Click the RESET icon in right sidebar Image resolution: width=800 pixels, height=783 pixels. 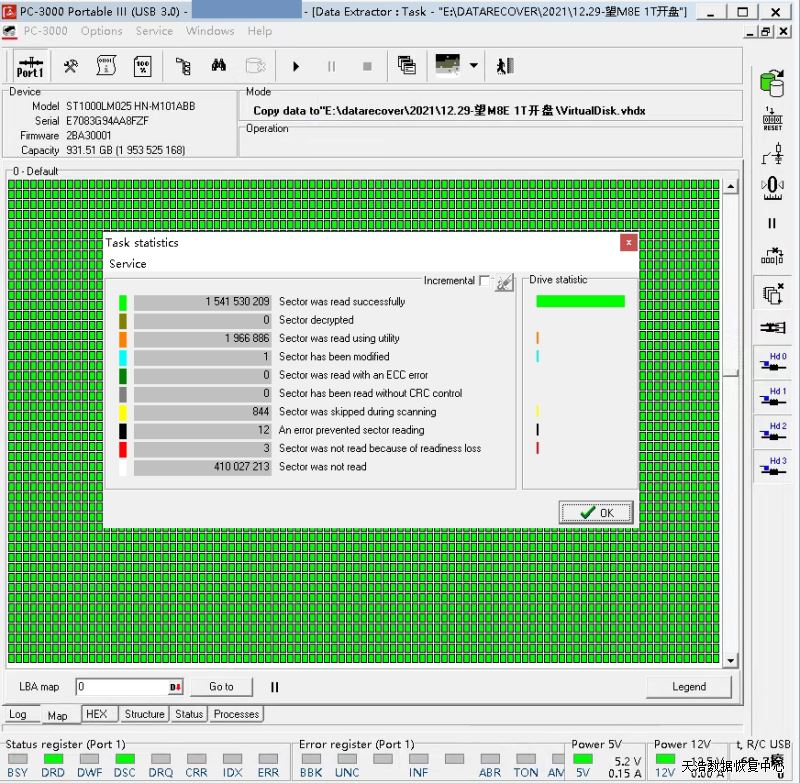coord(772,119)
